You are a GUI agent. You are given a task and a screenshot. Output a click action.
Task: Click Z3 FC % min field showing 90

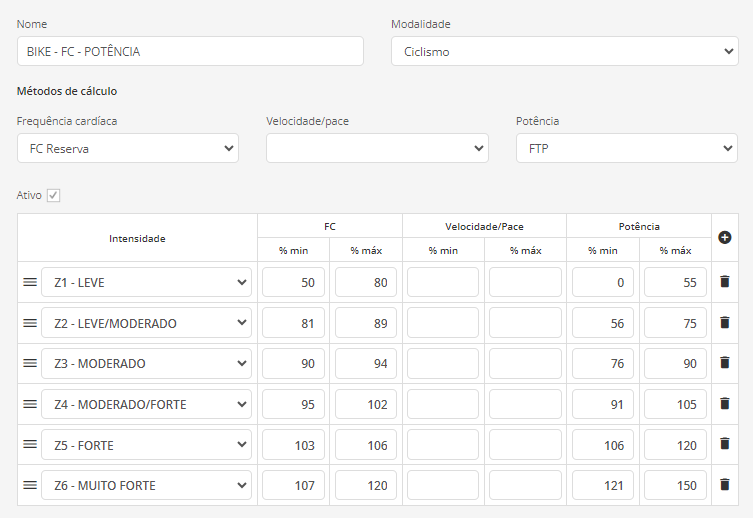pos(293,363)
